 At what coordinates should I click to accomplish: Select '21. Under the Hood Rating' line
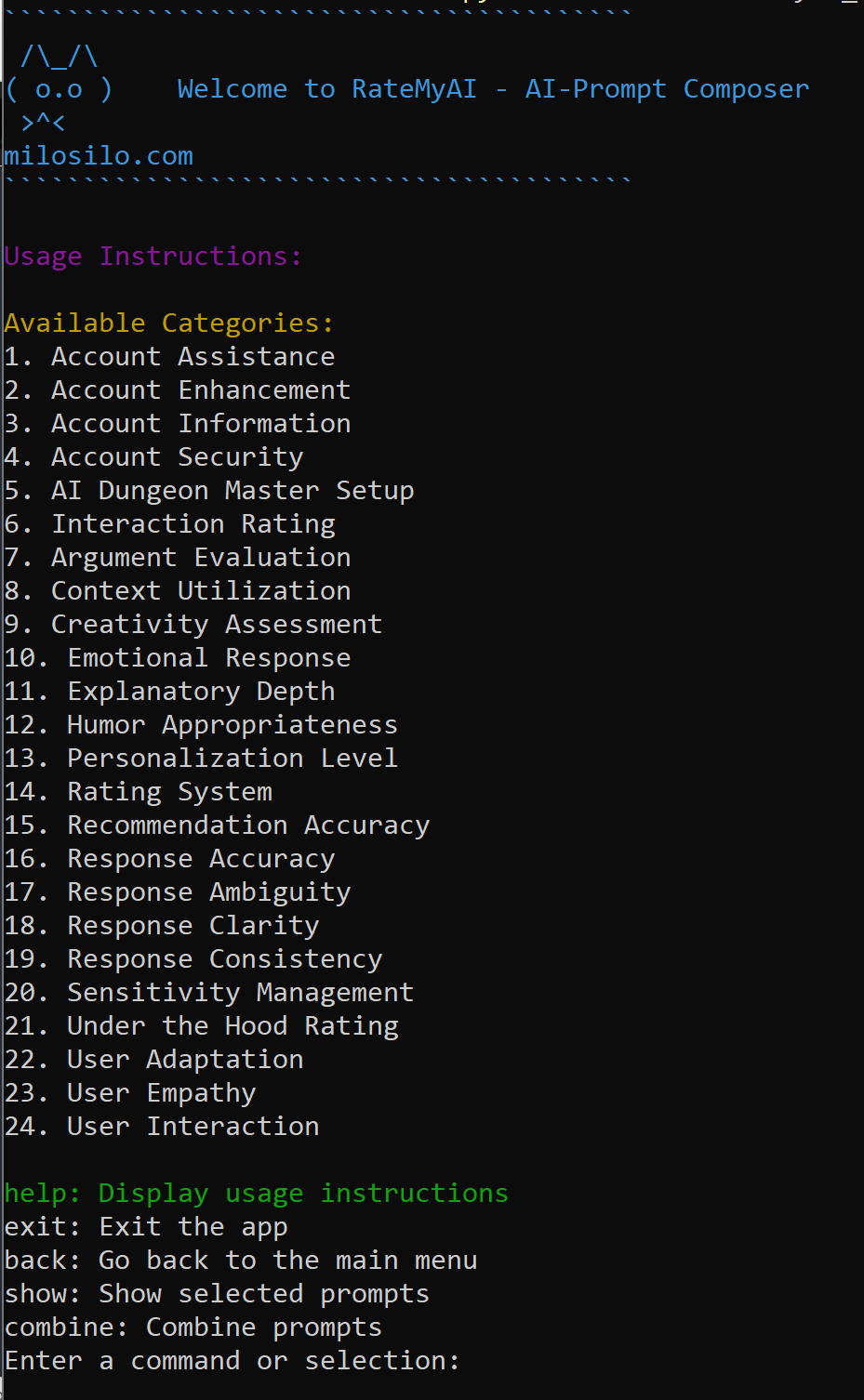[201, 1025]
